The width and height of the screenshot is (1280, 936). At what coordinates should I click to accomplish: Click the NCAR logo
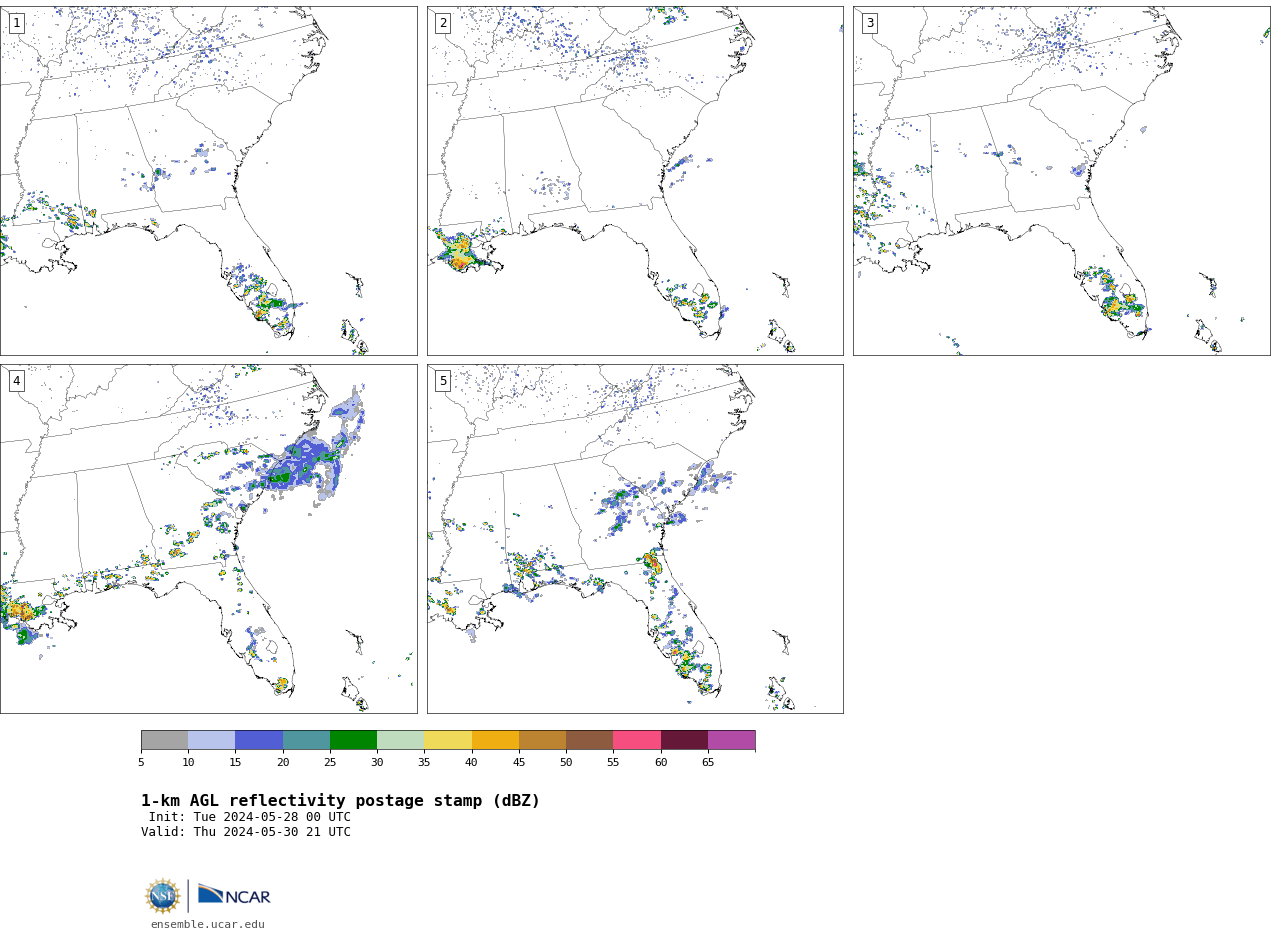(x=234, y=895)
